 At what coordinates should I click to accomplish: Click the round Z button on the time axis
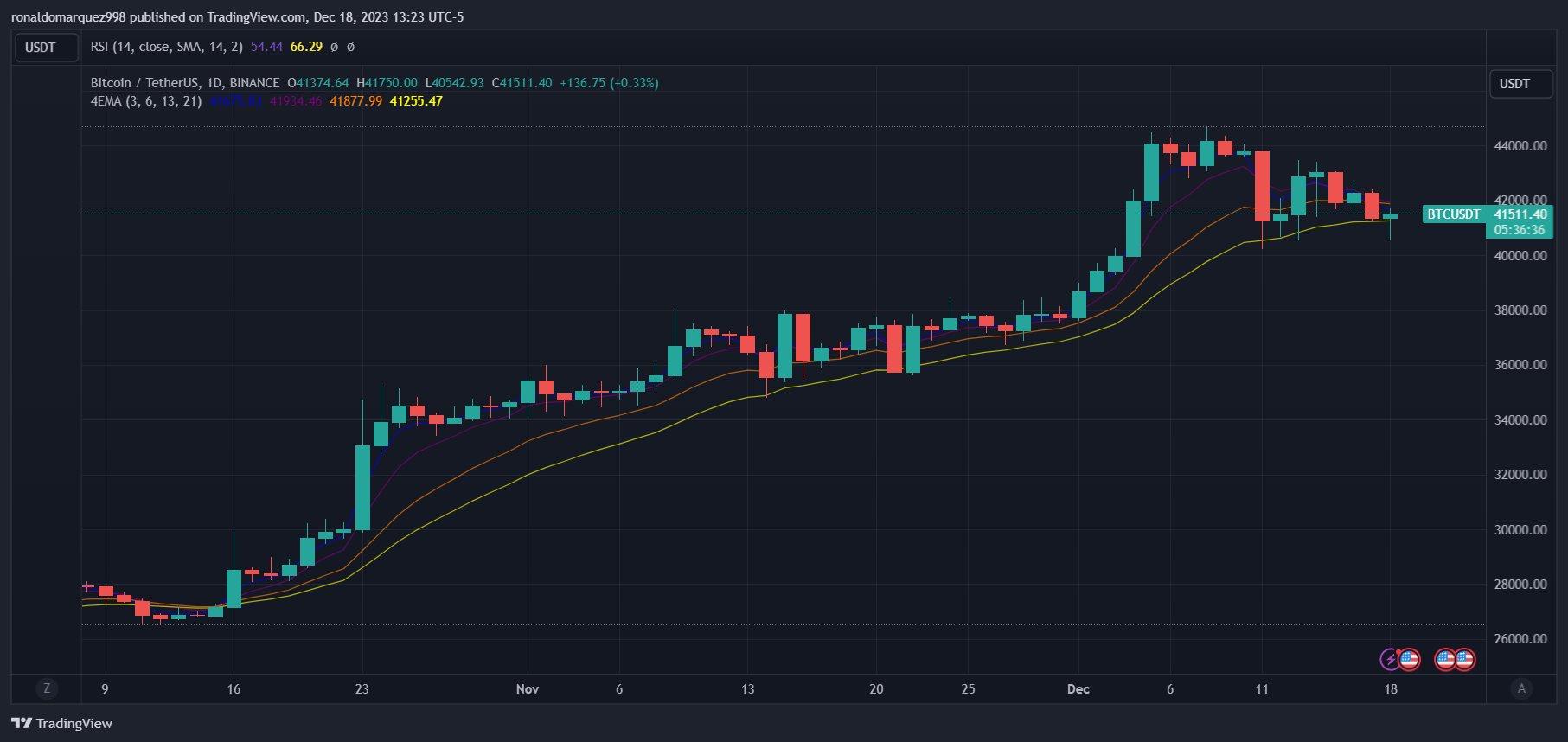tap(47, 688)
